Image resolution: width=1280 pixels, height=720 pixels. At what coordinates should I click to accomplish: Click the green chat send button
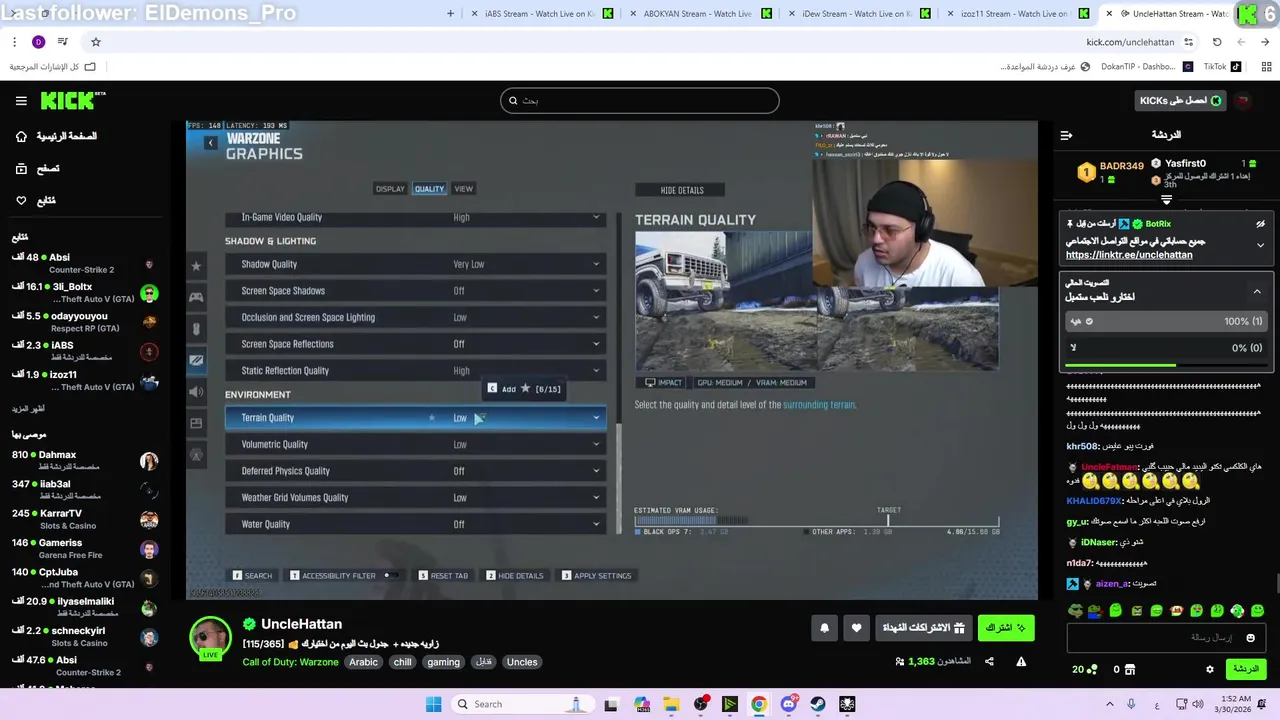[x=1246, y=669]
